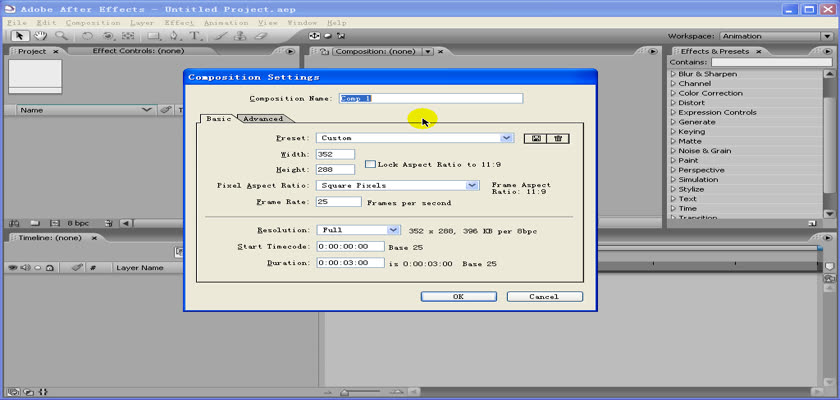Click the Contains search field
840x400 pixels.
(771, 62)
